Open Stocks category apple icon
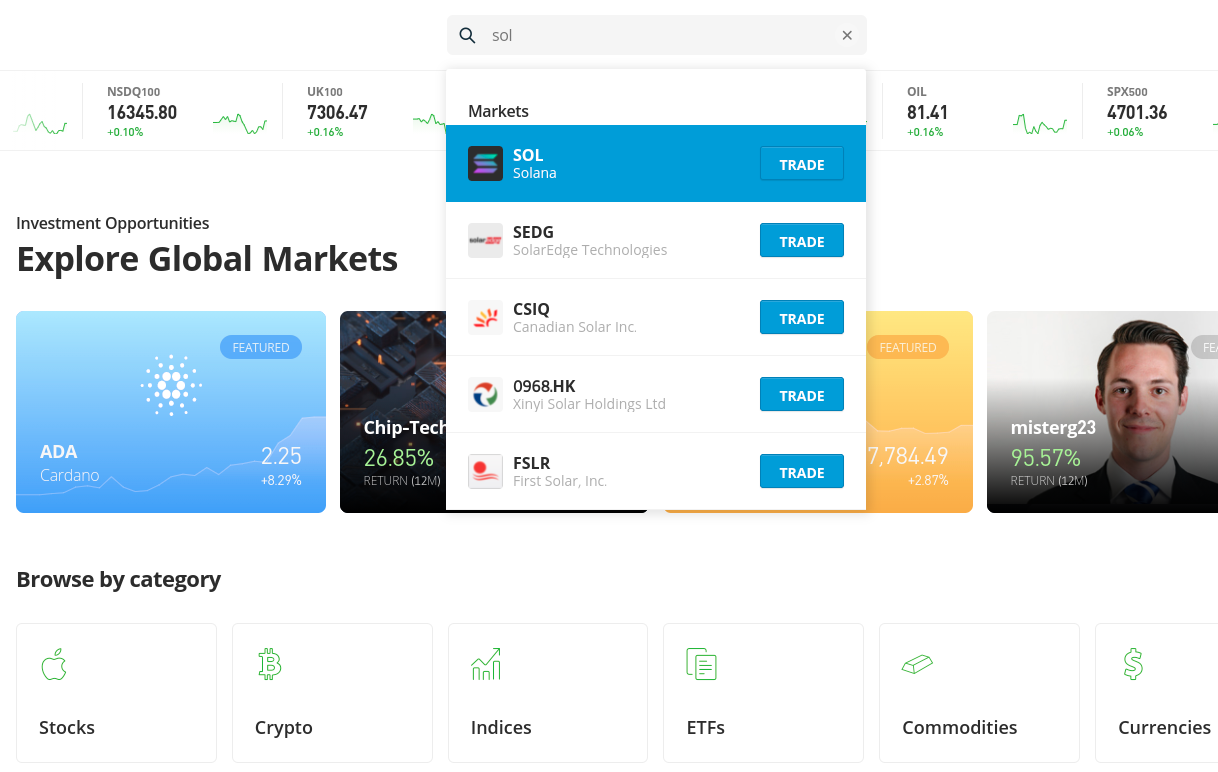Viewport: 1218px width, 772px height. pos(54,664)
